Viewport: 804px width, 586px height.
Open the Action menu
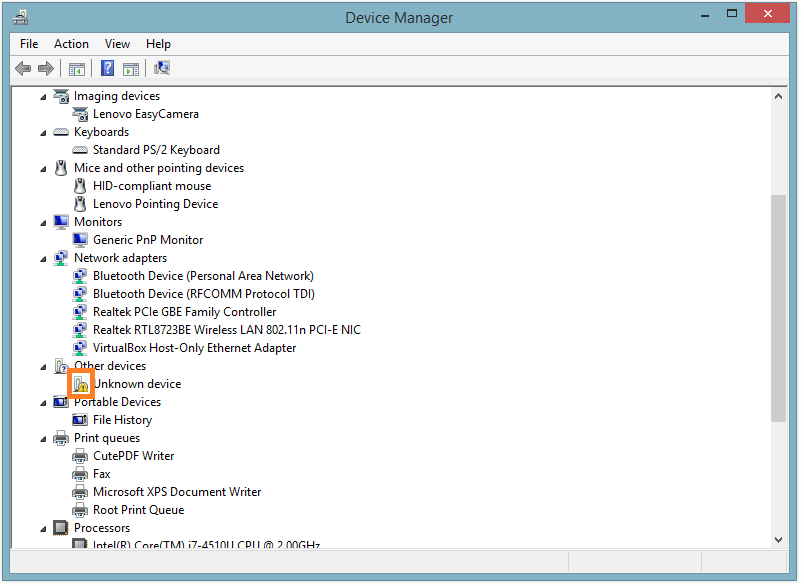click(x=71, y=44)
